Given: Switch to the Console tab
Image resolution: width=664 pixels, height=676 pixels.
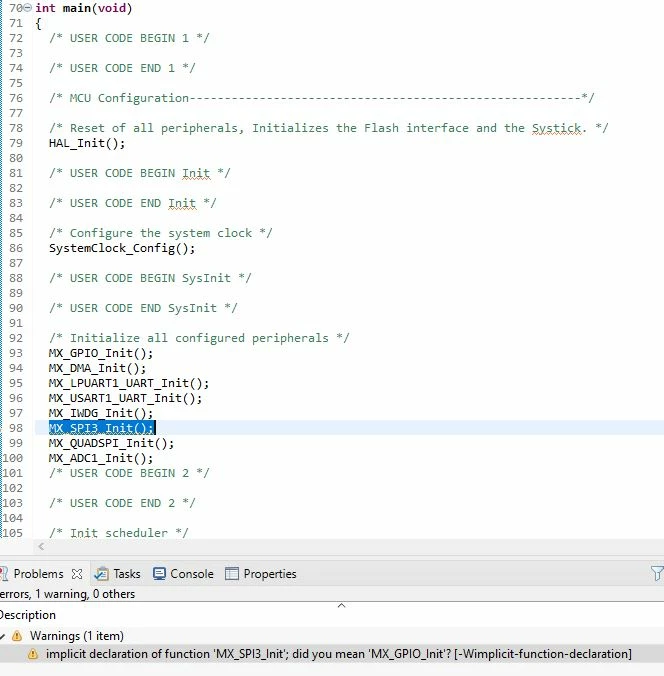Looking at the screenshot, I should (192, 574).
